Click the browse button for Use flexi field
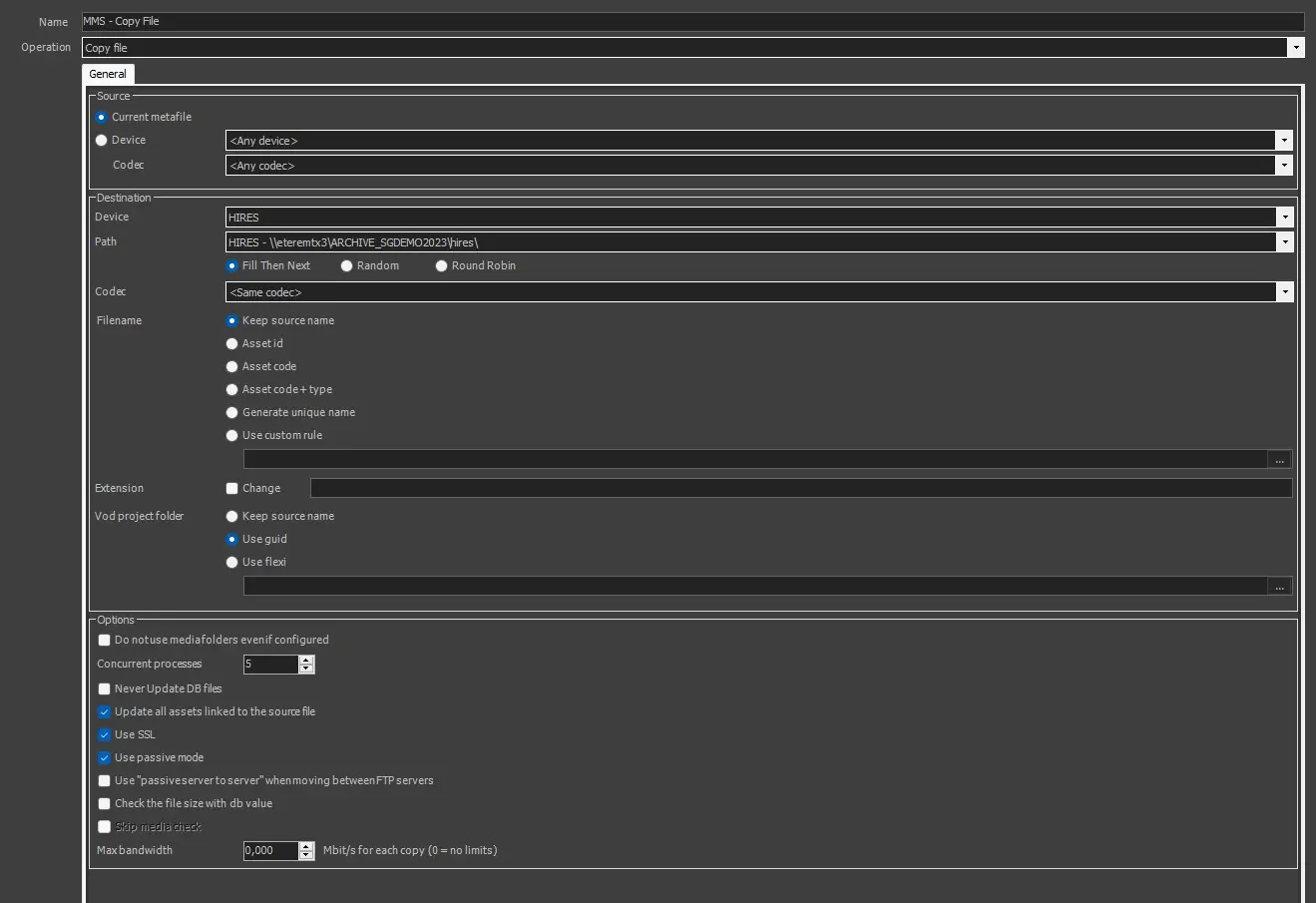Image resolution: width=1316 pixels, height=903 pixels. [x=1279, y=587]
